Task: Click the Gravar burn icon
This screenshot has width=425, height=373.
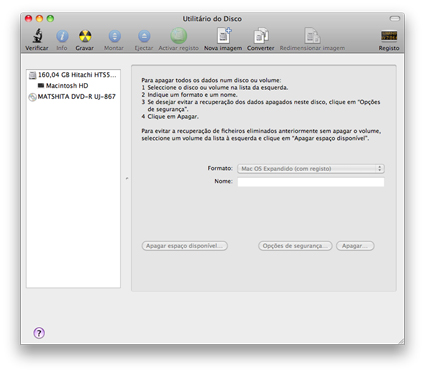Action: tap(85, 36)
